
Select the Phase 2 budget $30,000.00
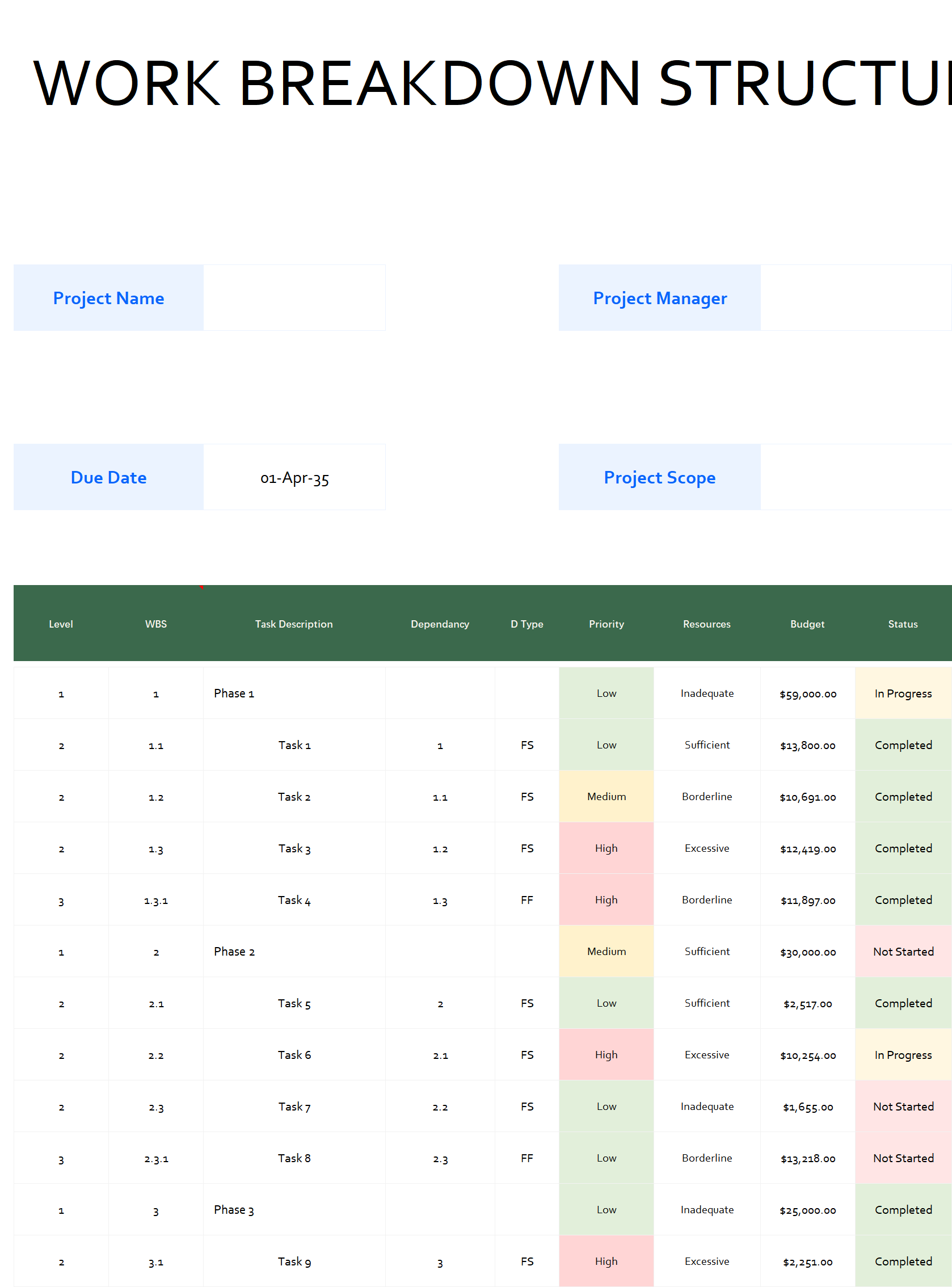point(808,951)
